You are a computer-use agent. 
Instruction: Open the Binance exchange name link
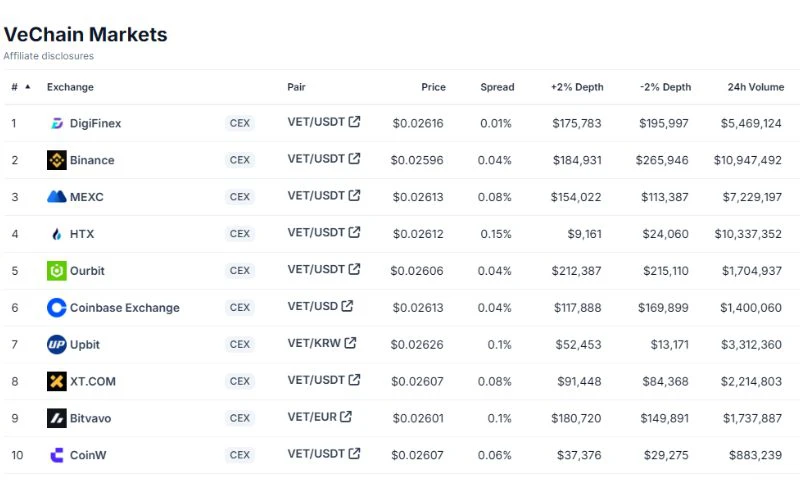[92, 160]
